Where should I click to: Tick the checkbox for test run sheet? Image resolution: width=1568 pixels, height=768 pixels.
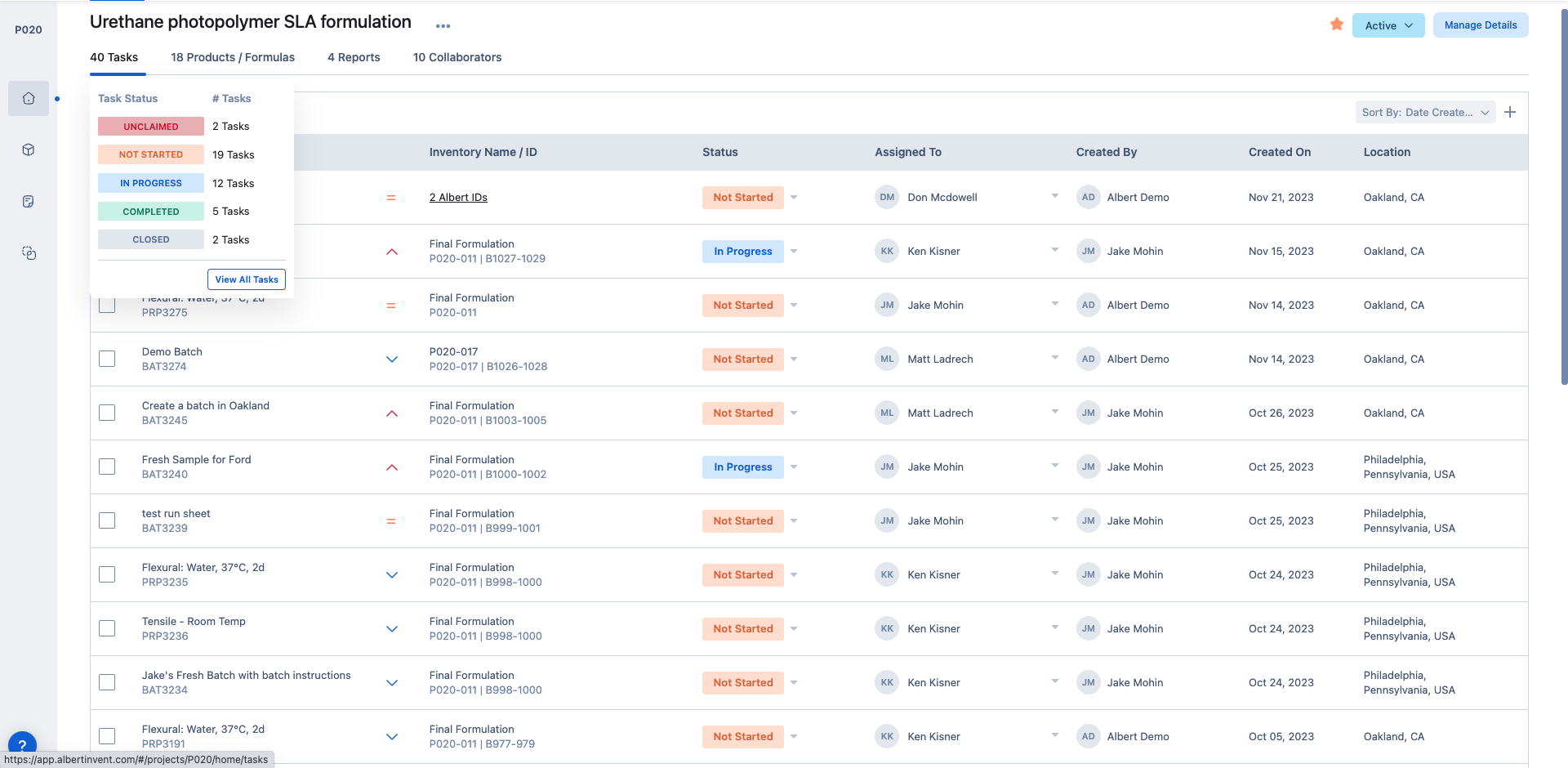click(107, 520)
